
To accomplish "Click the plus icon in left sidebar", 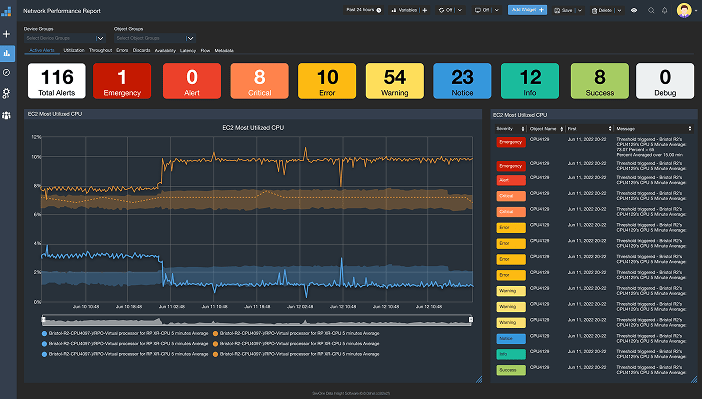I will [6, 34].
